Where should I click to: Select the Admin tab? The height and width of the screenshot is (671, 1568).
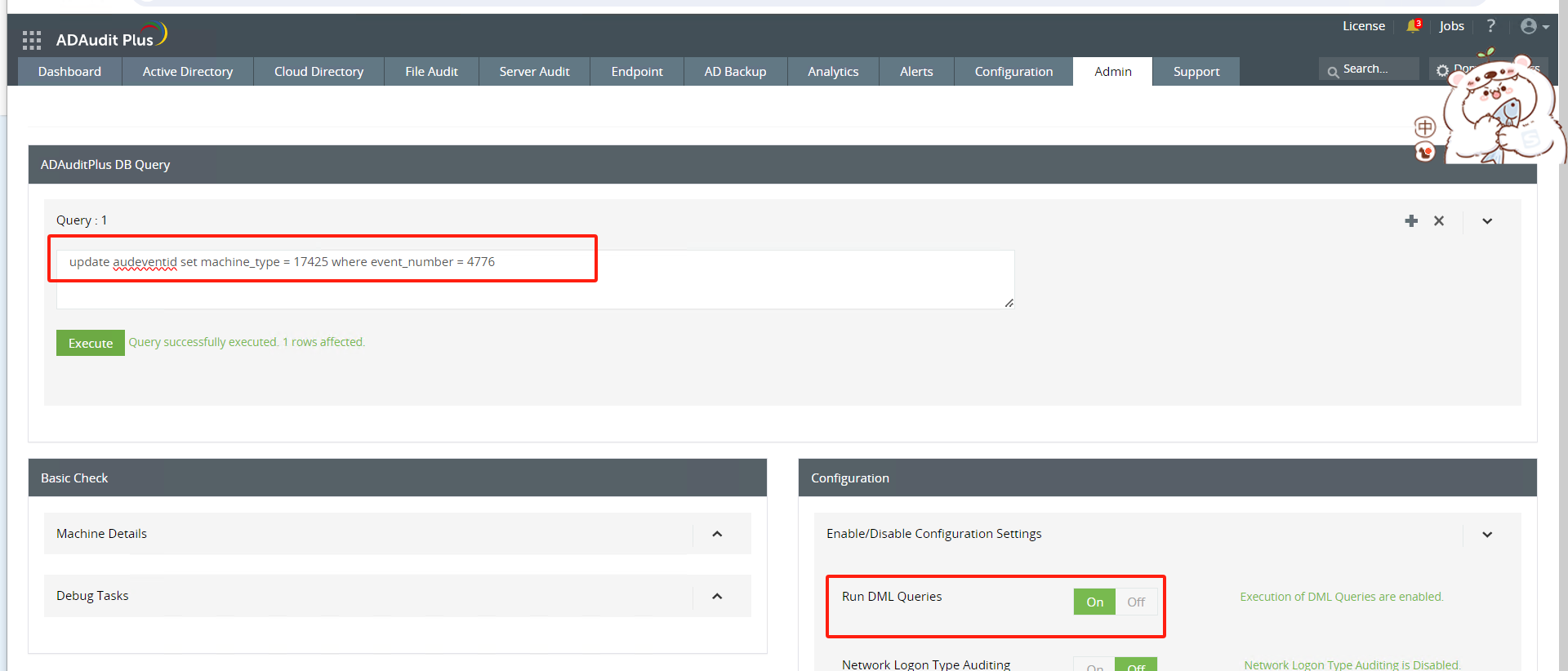1113,71
